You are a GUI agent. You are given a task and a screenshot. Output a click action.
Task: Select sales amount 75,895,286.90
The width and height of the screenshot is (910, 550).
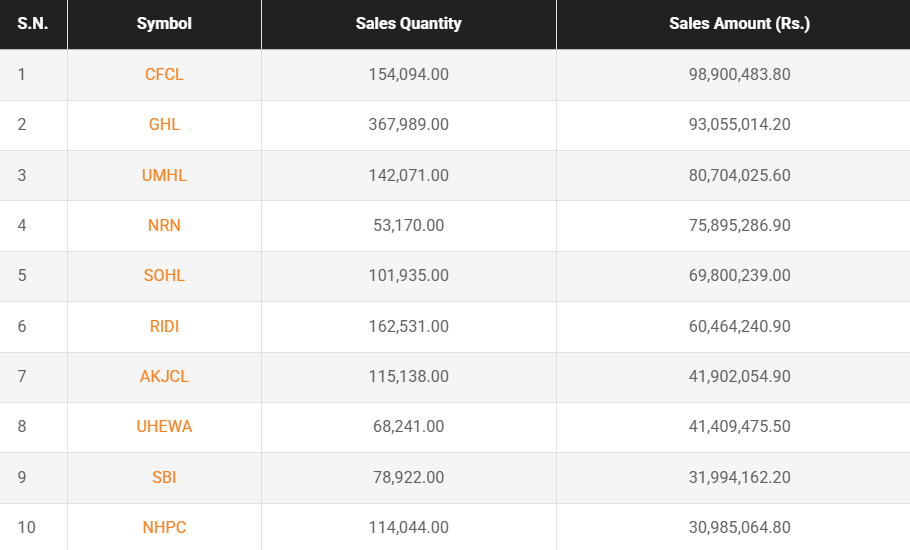(x=739, y=225)
